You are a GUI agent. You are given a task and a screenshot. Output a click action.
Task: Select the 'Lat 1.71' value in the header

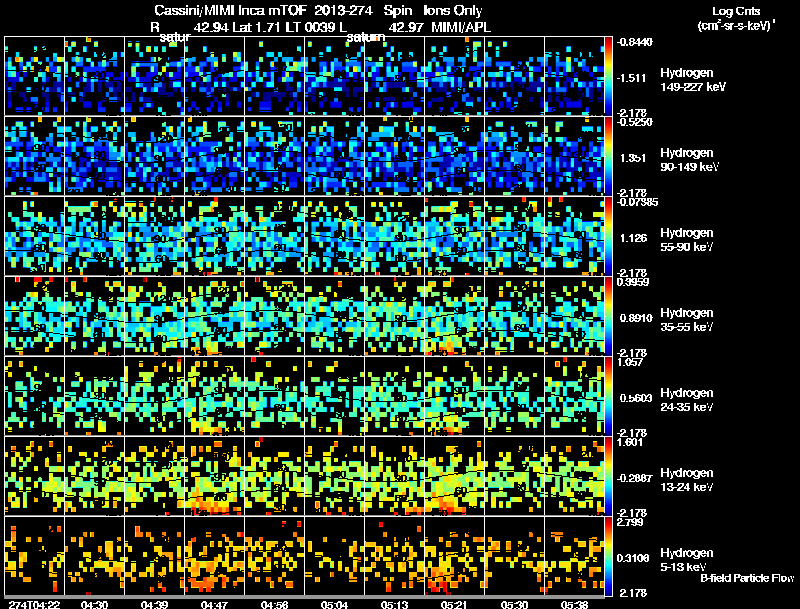pyautogui.click(x=257, y=27)
